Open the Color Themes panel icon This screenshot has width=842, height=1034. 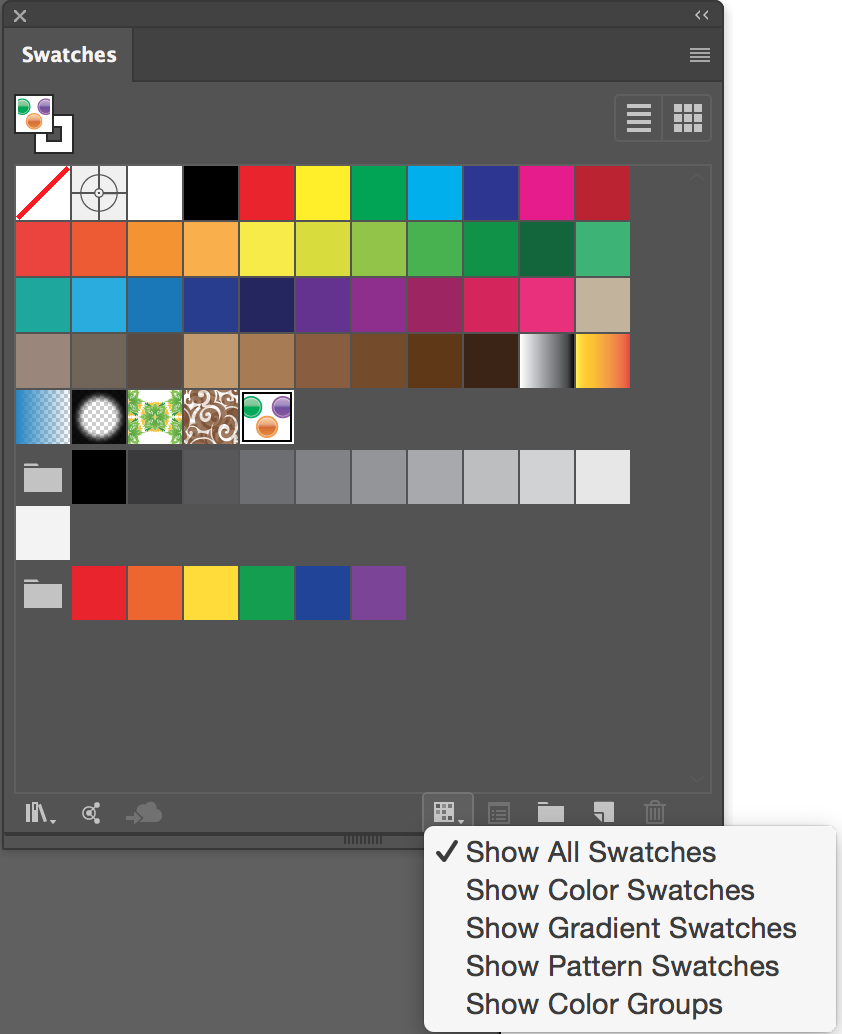click(x=91, y=813)
